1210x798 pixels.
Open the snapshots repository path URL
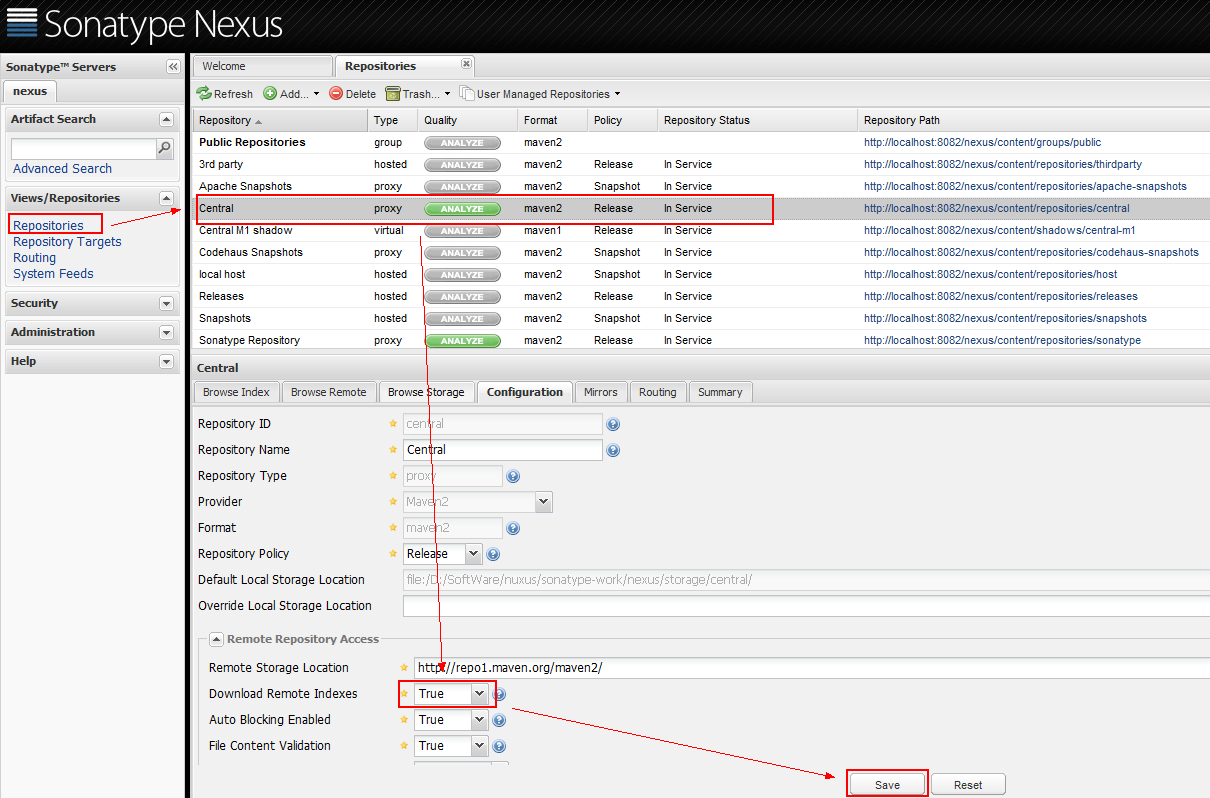(x=1005, y=318)
